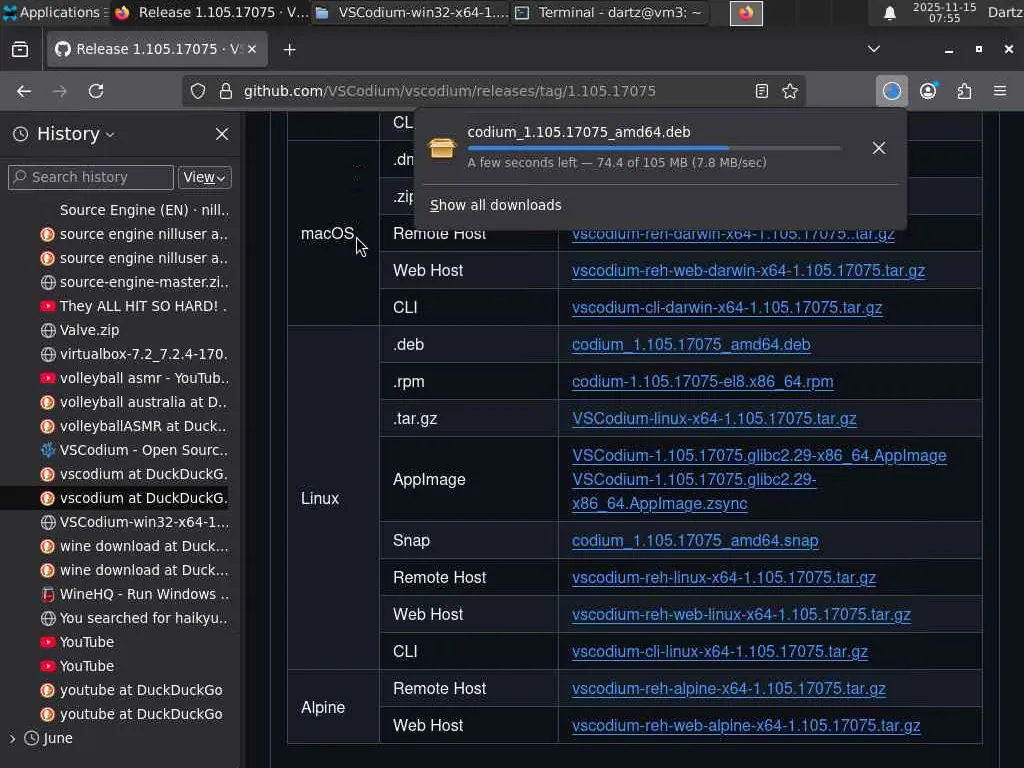Open vscodium-cli-linux-x64 tar.gz link
This screenshot has width=1024, height=768.
tap(720, 652)
